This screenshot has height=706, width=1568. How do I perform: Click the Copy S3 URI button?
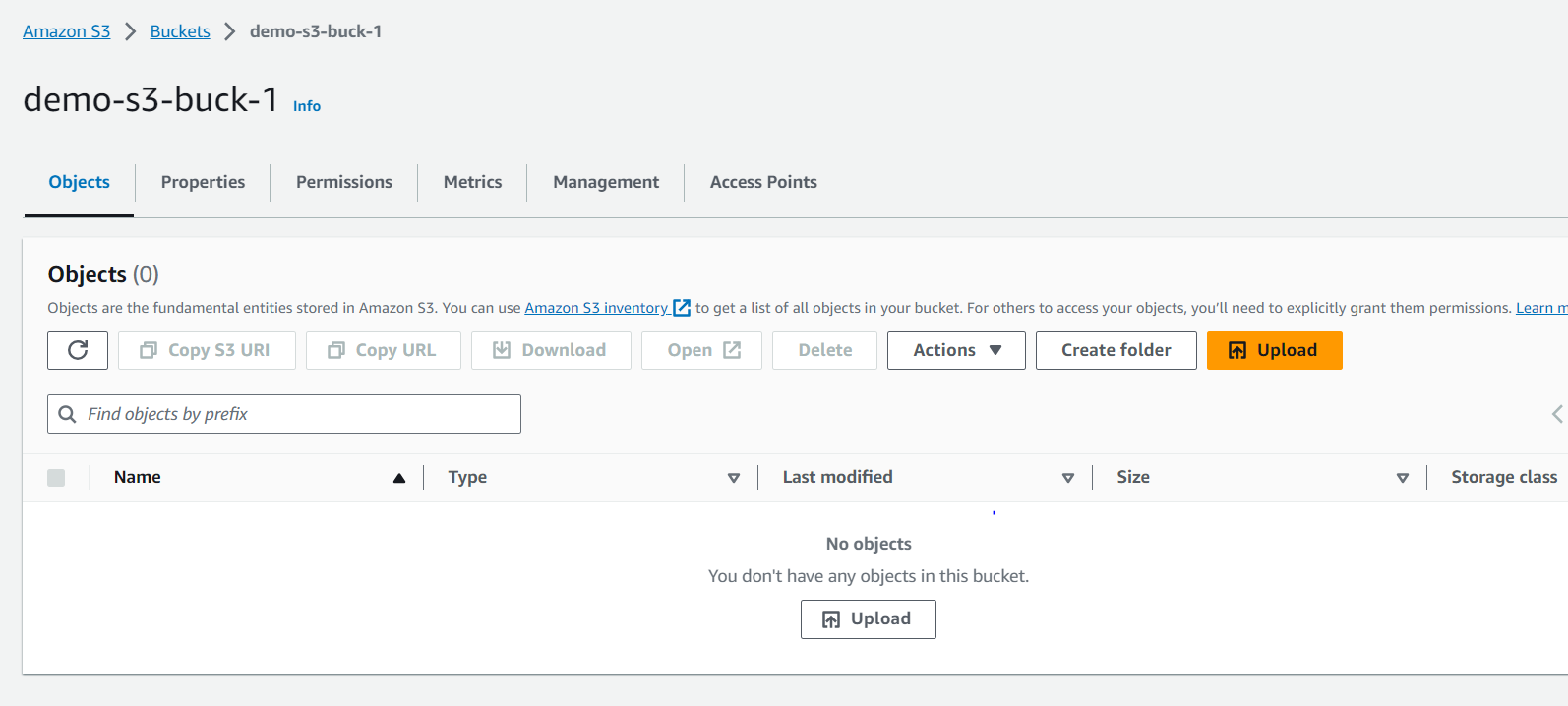(x=207, y=350)
